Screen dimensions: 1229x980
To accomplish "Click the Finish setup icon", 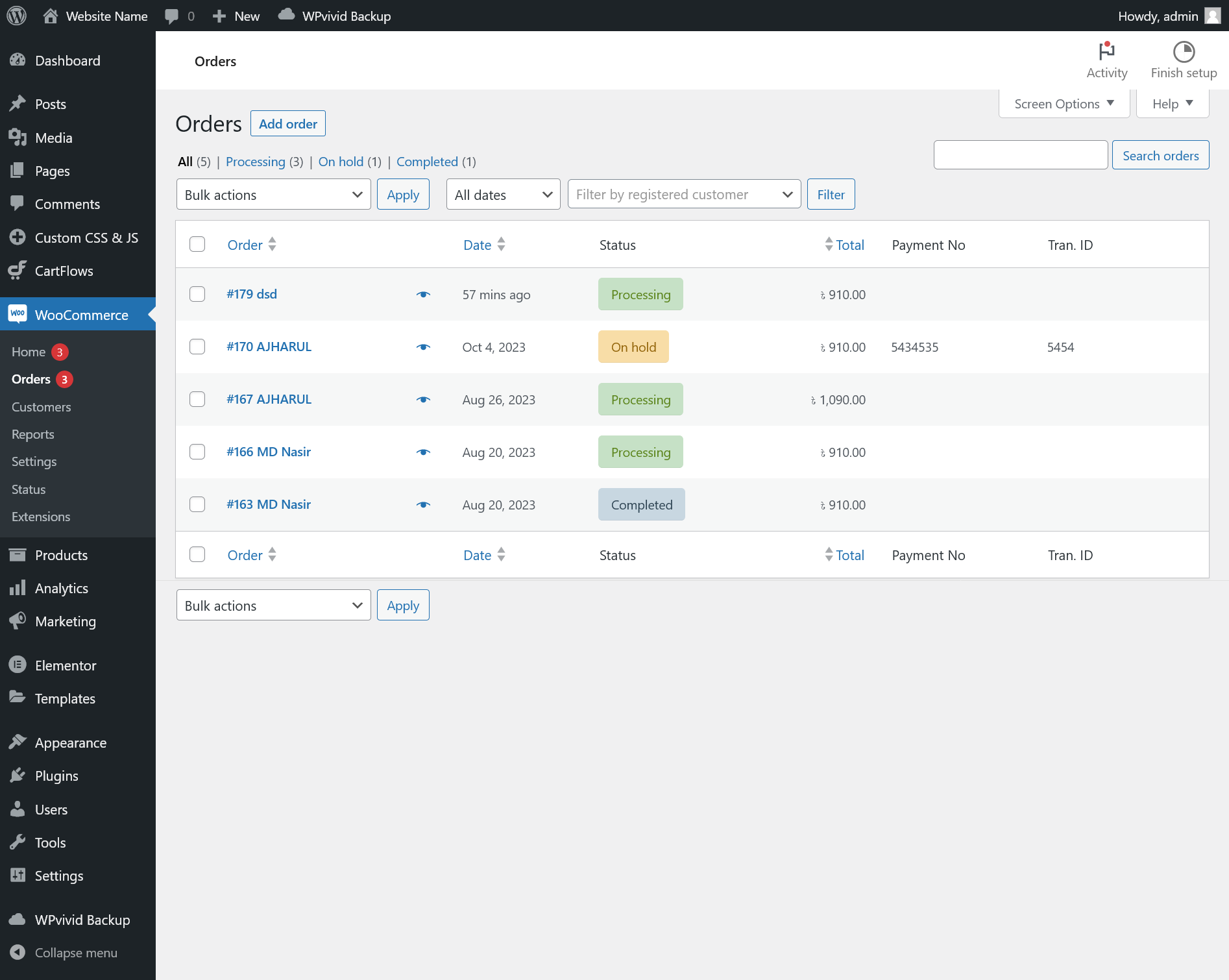I will pos(1183,52).
